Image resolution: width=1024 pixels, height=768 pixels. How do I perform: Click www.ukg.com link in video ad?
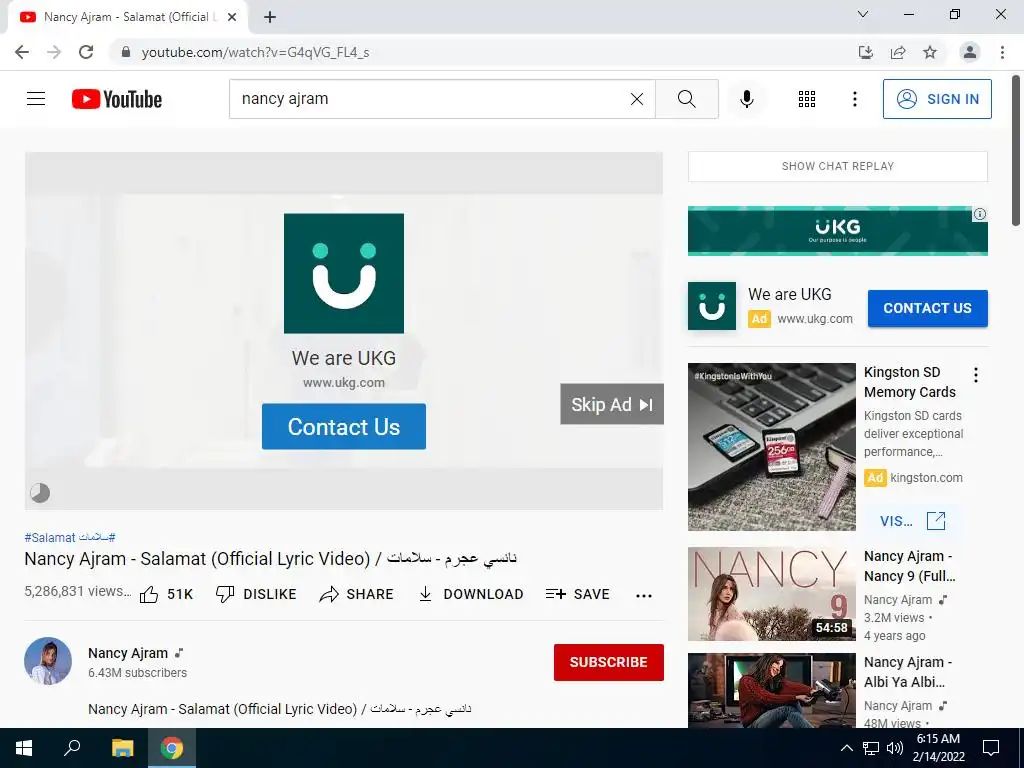click(344, 383)
